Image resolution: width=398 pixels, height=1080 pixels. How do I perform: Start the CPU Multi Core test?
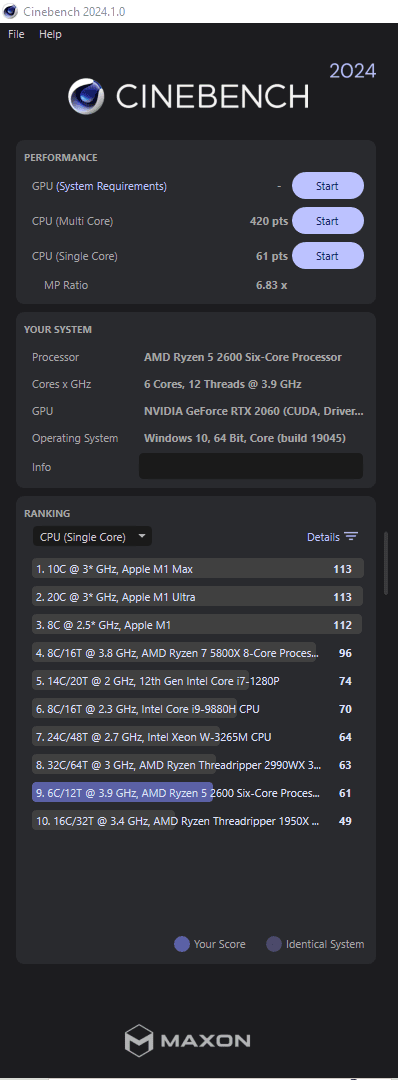click(328, 221)
